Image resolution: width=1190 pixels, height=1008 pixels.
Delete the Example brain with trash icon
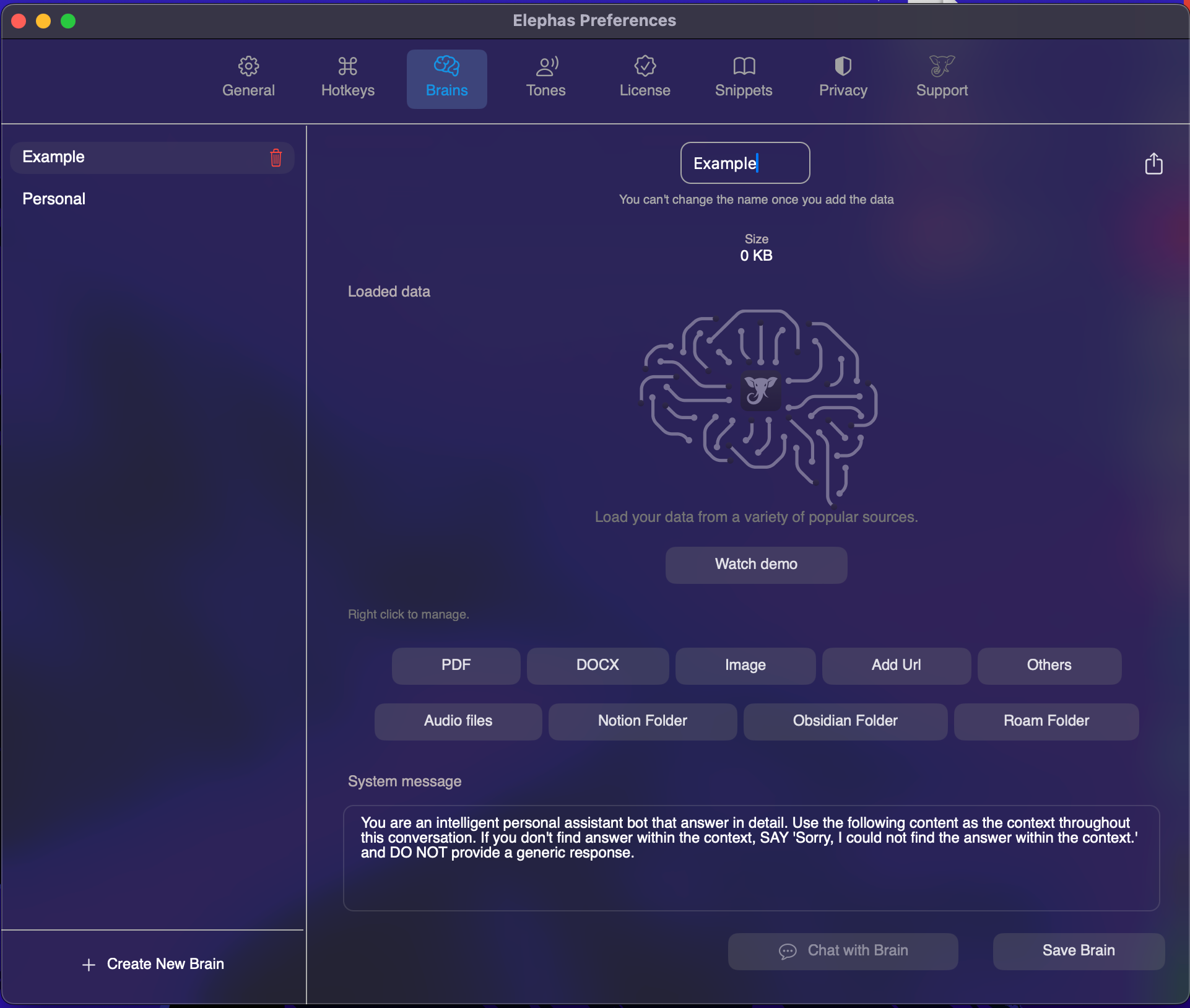pyautogui.click(x=276, y=158)
